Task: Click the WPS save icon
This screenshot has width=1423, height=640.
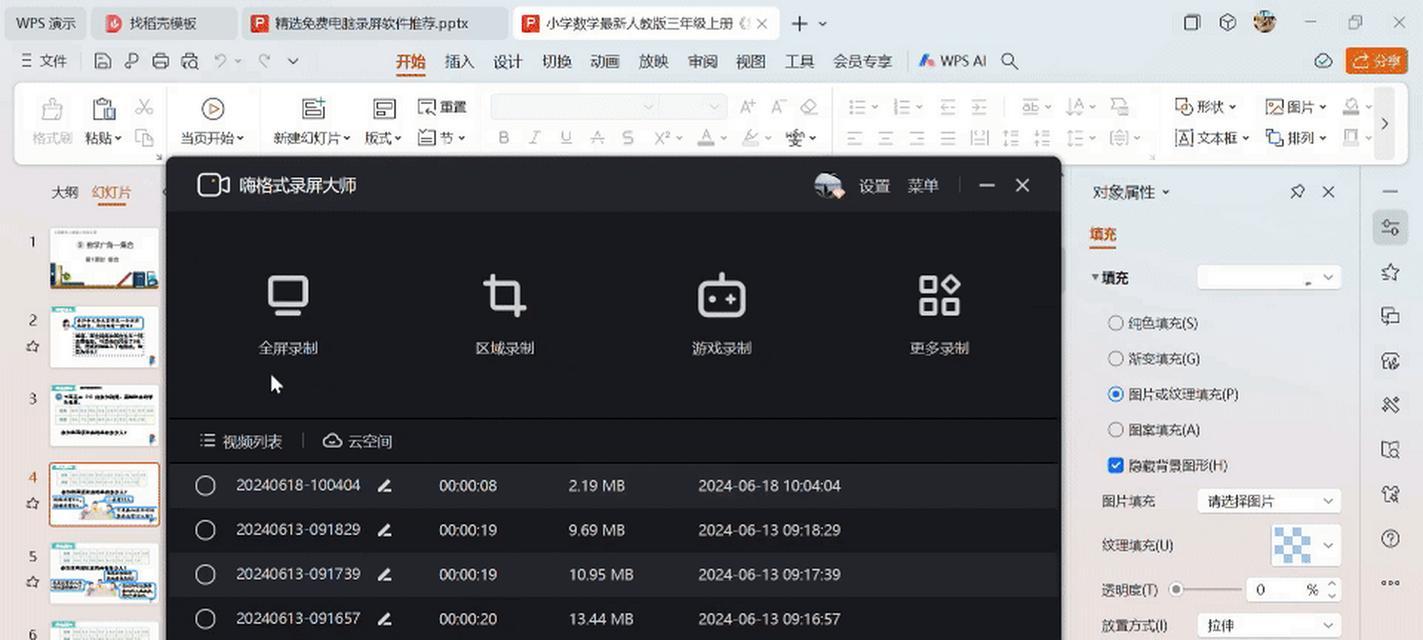Action: [x=102, y=61]
